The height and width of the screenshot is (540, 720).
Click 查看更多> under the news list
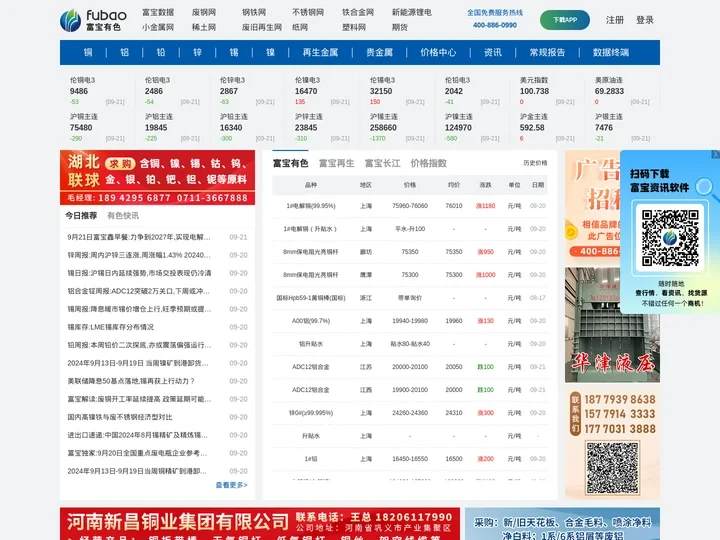[231, 485]
